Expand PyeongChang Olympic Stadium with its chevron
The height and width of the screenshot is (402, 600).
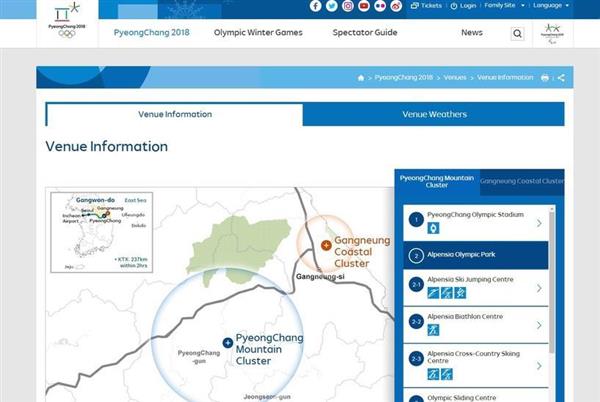pyautogui.click(x=539, y=223)
